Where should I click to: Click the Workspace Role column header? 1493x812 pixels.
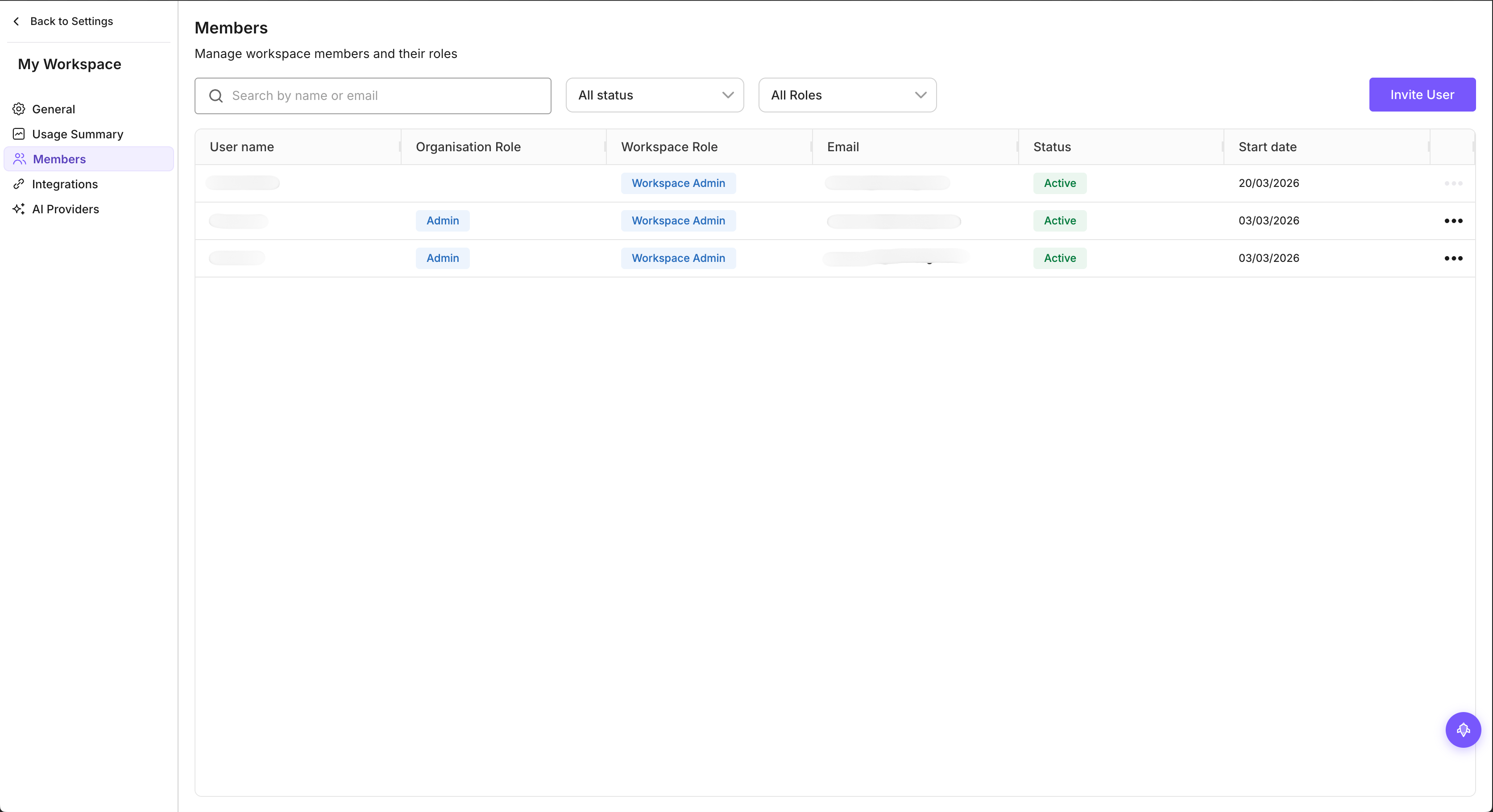coord(669,147)
